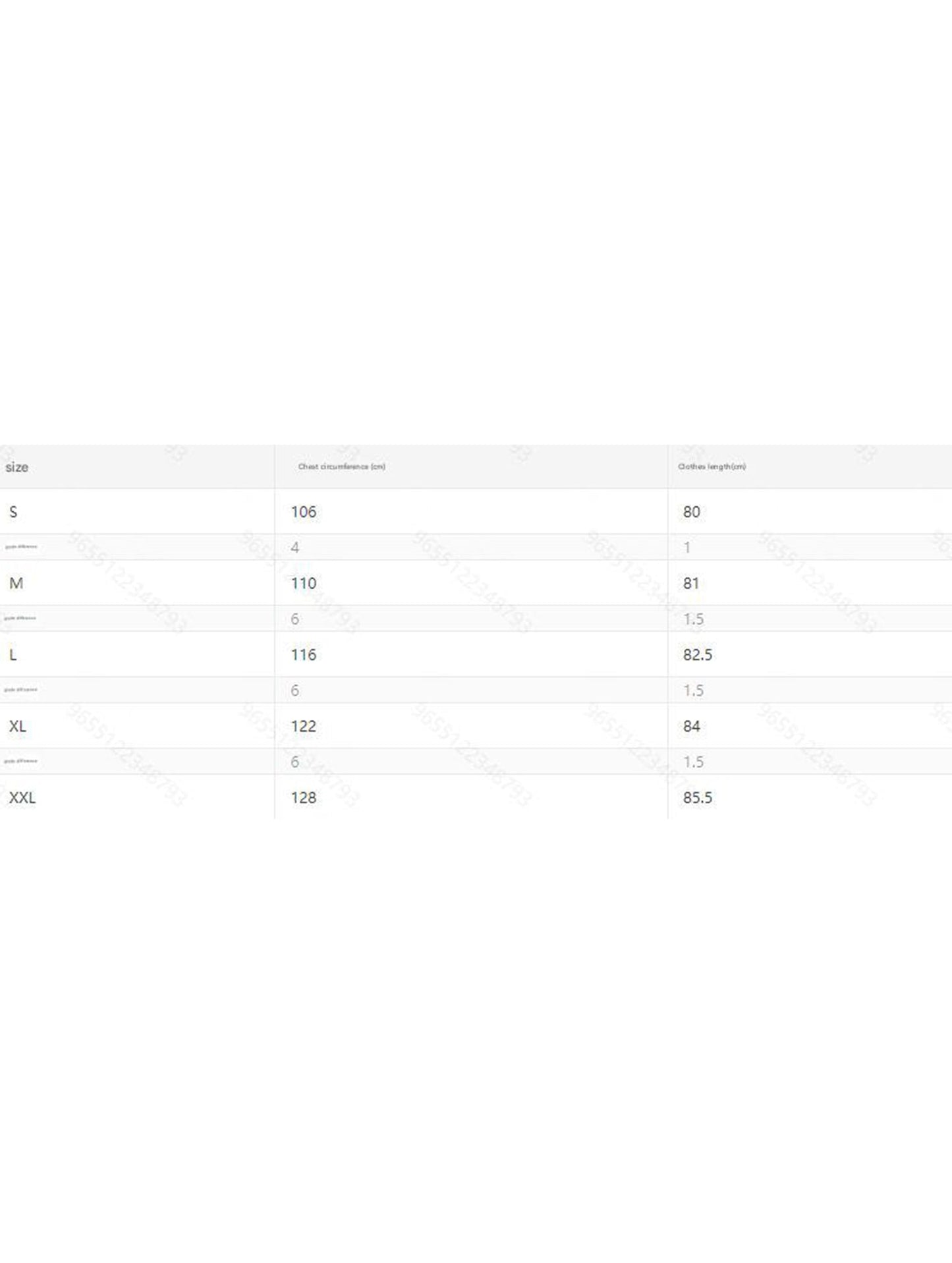Click the L size row label

[13, 655]
